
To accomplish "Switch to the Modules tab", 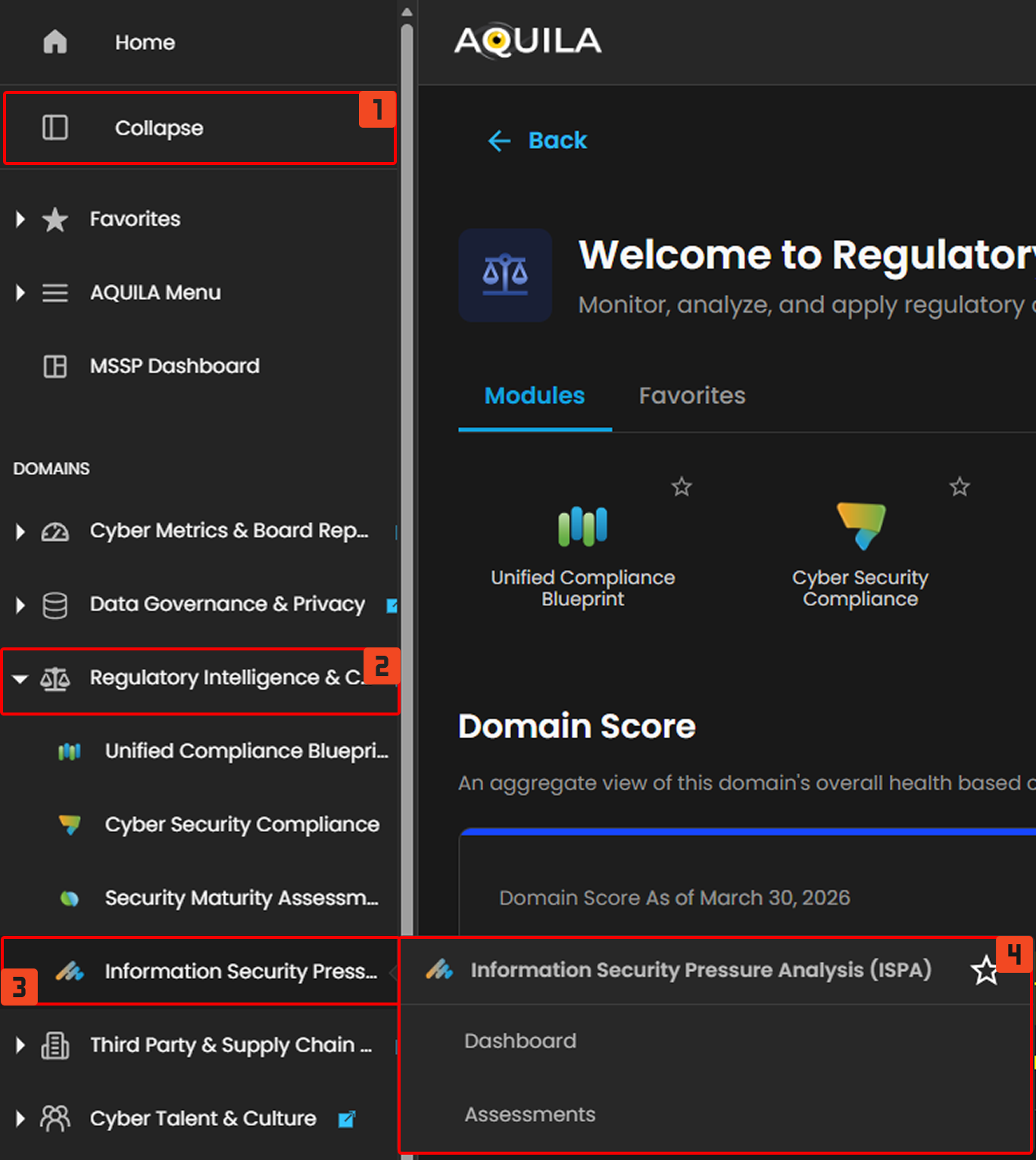I will tap(535, 396).
